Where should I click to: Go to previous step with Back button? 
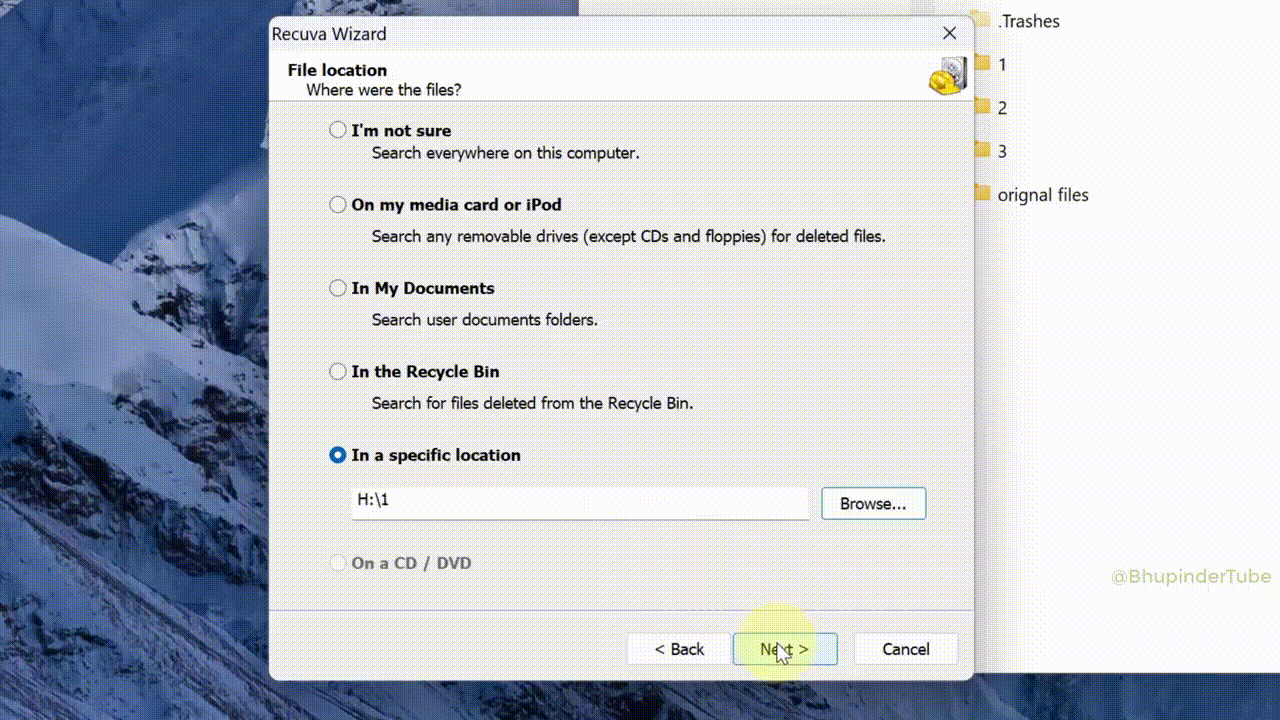point(679,649)
